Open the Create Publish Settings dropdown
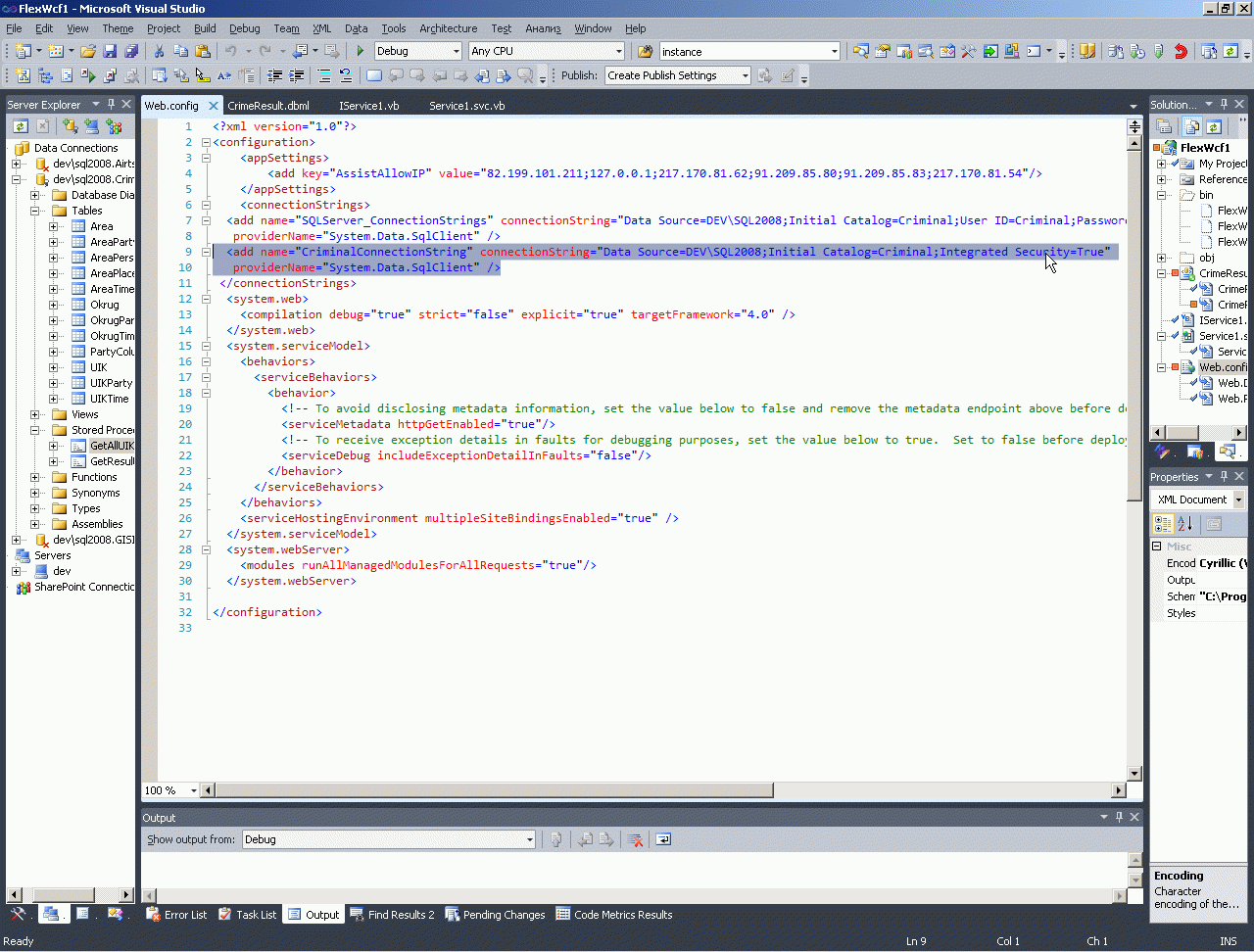The height and width of the screenshot is (952, 1254). click(x=745, y=75)
